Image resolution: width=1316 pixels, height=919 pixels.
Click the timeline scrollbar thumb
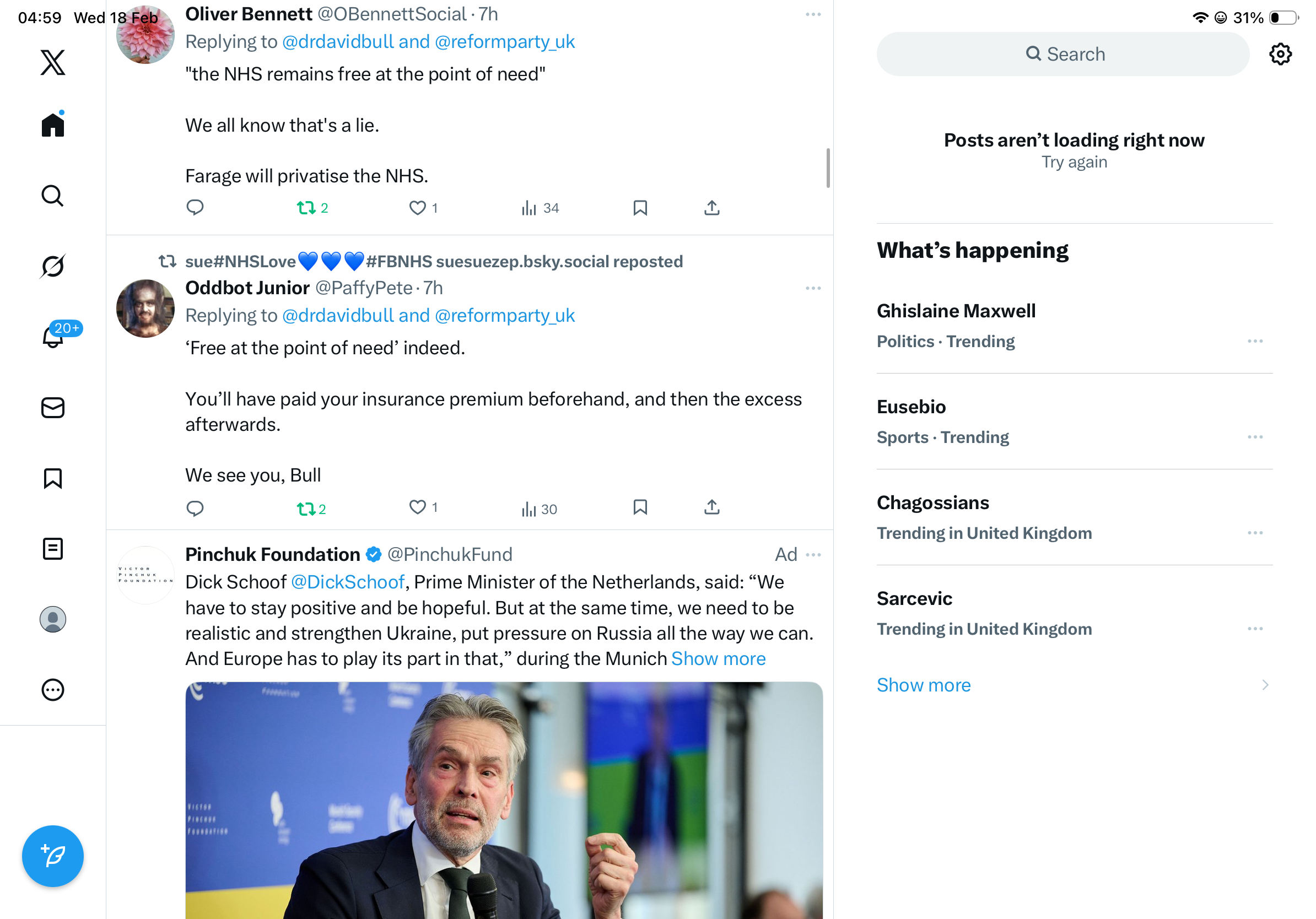click(828, 168)
